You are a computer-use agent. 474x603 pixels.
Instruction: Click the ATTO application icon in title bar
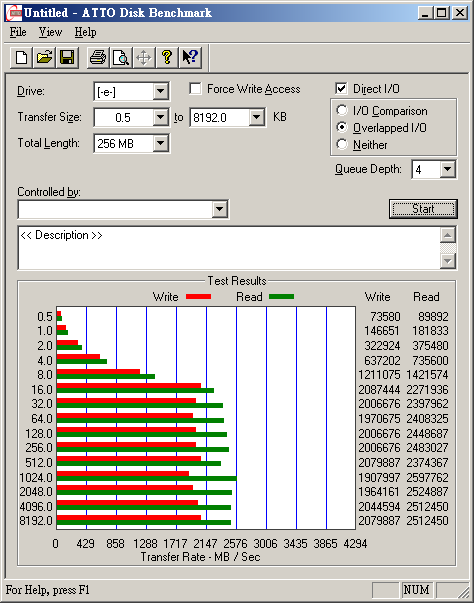(x=14, y=13)
